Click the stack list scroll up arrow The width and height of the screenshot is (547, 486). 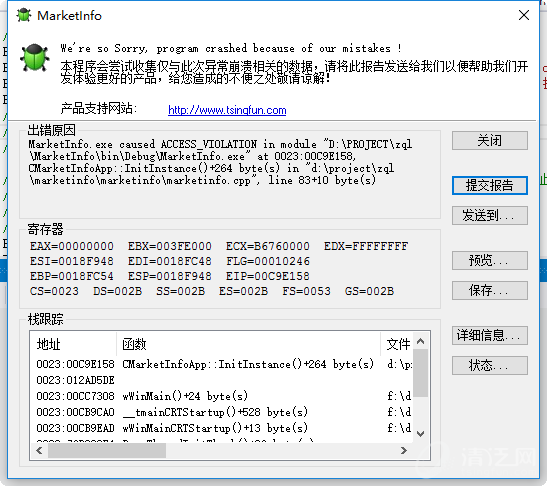(x=421, y=341)
